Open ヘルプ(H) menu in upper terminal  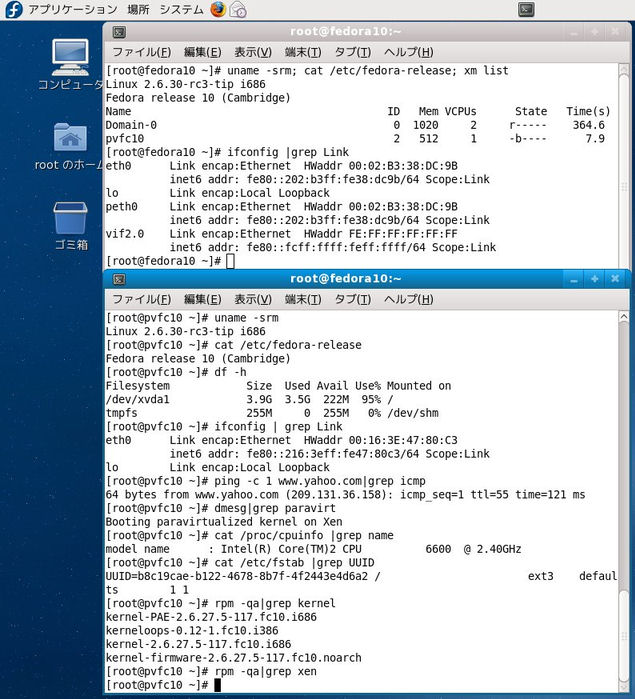(408, 52)
